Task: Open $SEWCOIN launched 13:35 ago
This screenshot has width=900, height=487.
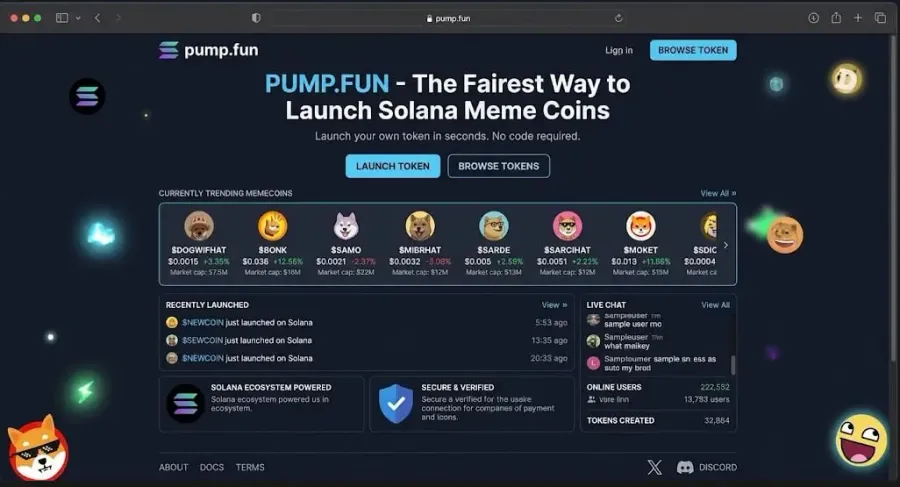Action: (x=366, y=341)
